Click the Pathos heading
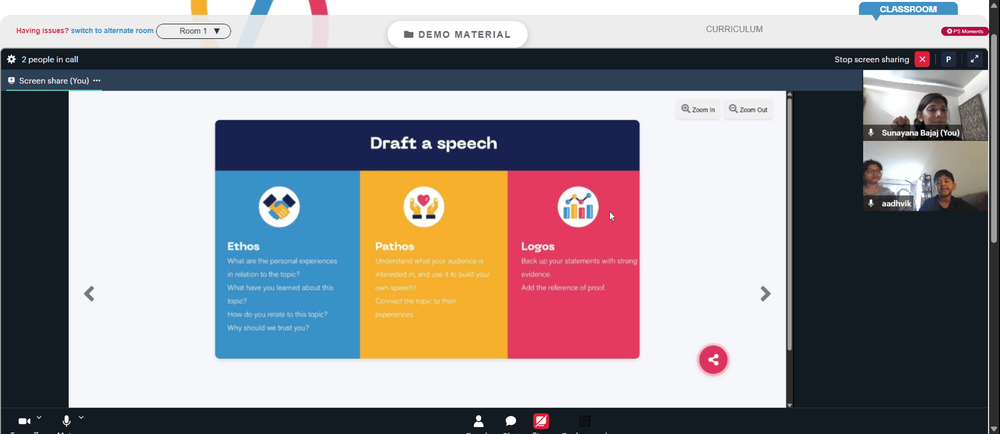Image resolution: width=1000 pixels, height=434 pixels. [x=395, y=246]
